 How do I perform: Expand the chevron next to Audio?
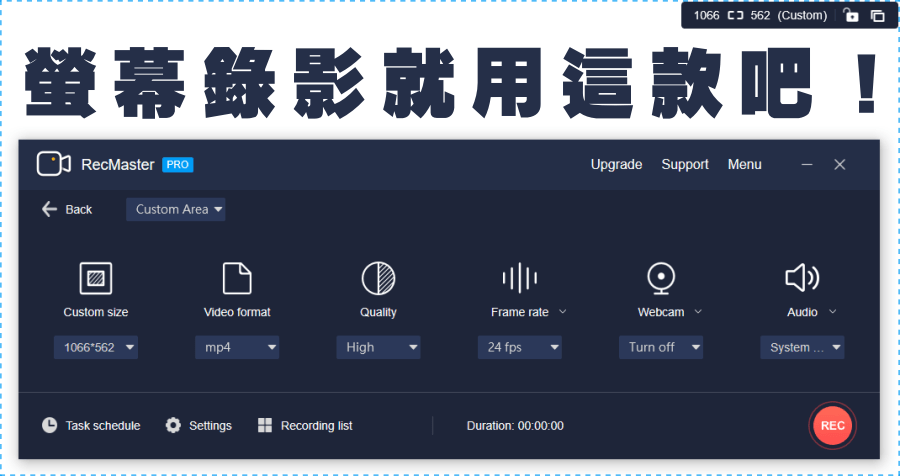832,312
